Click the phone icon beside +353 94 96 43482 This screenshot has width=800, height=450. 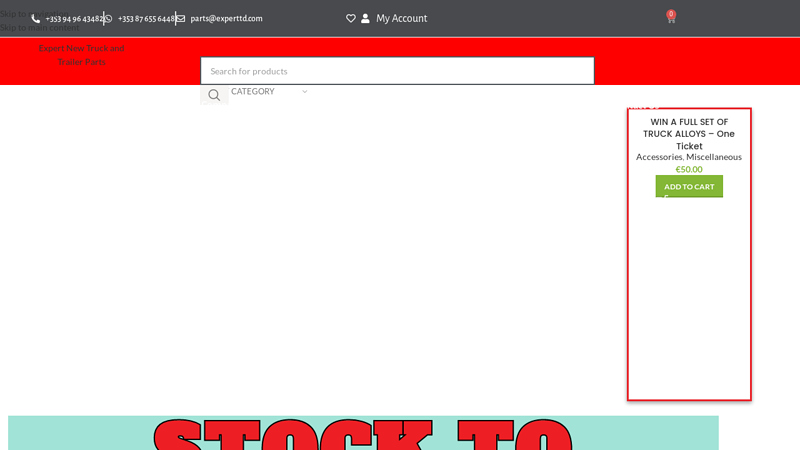tap(36, 19)
